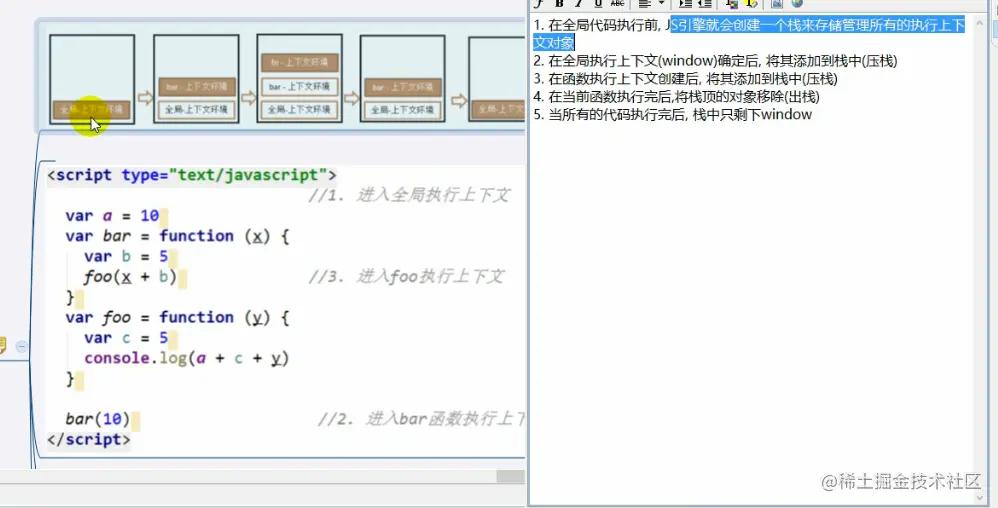Click comment //3. 进入foo执行上下文

click(x=407, y=276)
